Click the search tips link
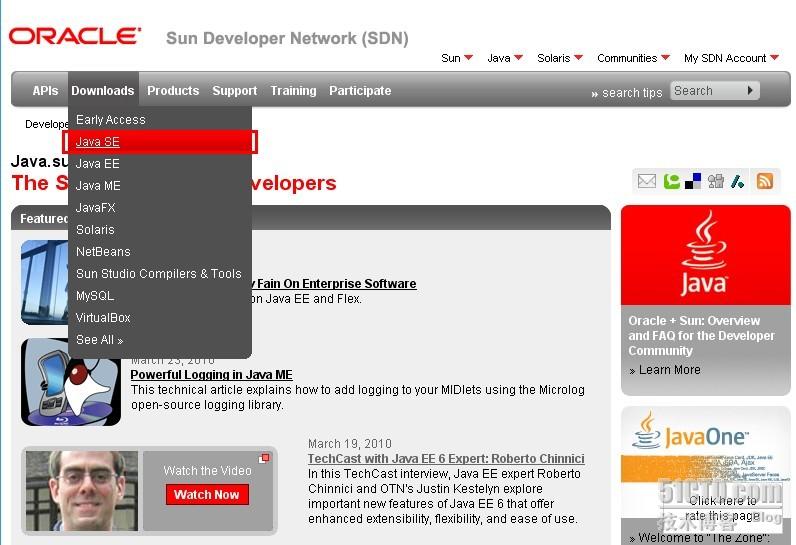 pyautogui.click(x=627, y=93)
